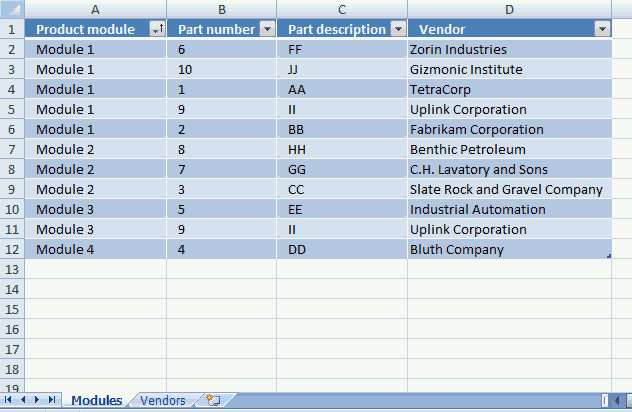
Task: Select column A header
Action: (x=96, y=9)
